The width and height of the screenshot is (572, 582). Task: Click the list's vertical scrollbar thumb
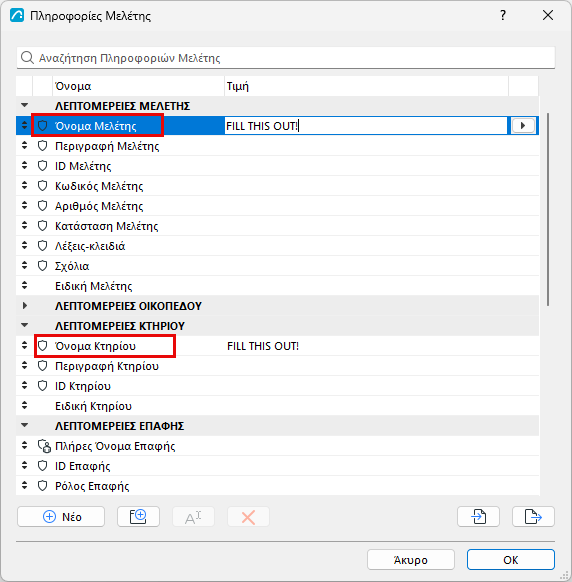point(548,210)
